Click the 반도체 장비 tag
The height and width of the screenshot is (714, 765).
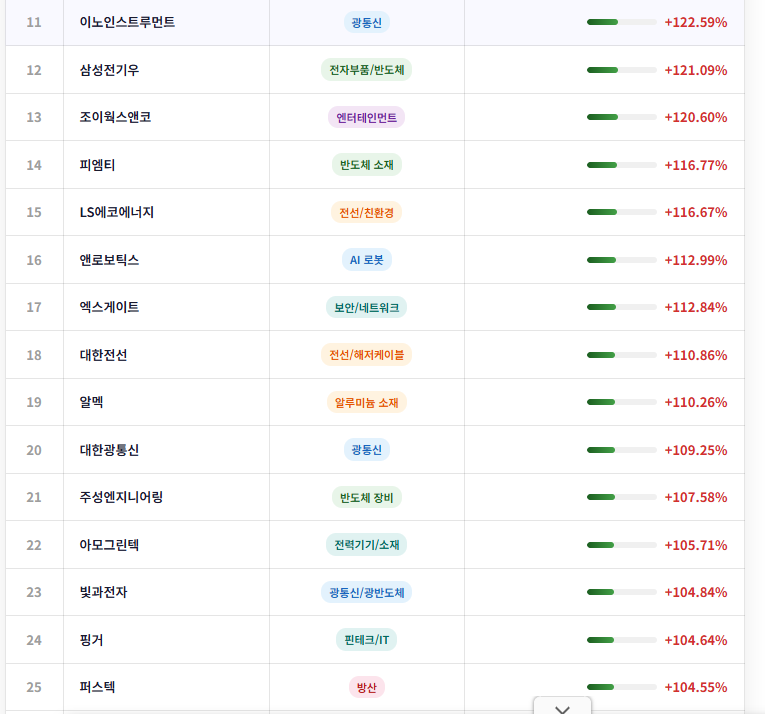point(366,497)
